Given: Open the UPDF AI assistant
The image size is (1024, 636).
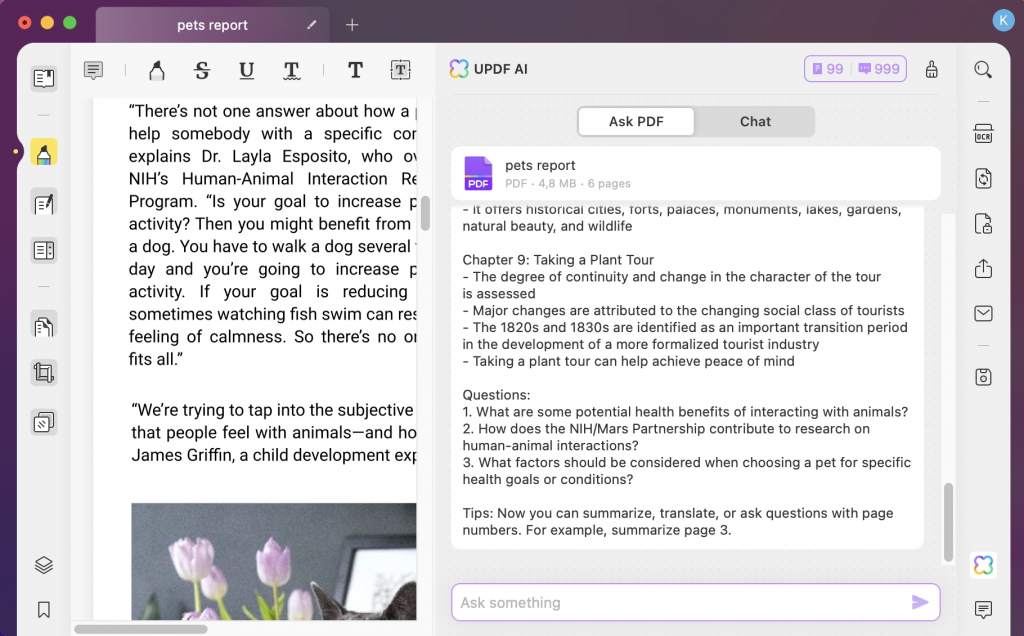Looking at the screenshot, I should (983, 564).
